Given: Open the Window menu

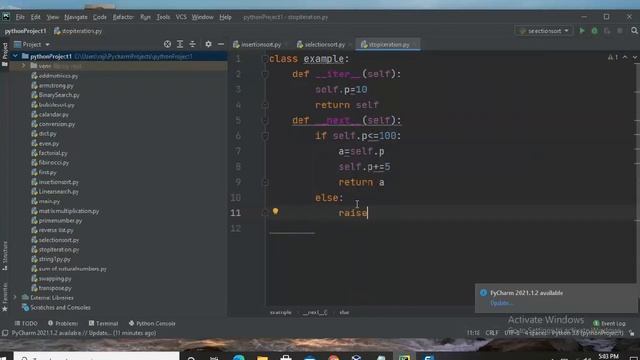Looking at the screenshot, I should (x=202, y=17).
